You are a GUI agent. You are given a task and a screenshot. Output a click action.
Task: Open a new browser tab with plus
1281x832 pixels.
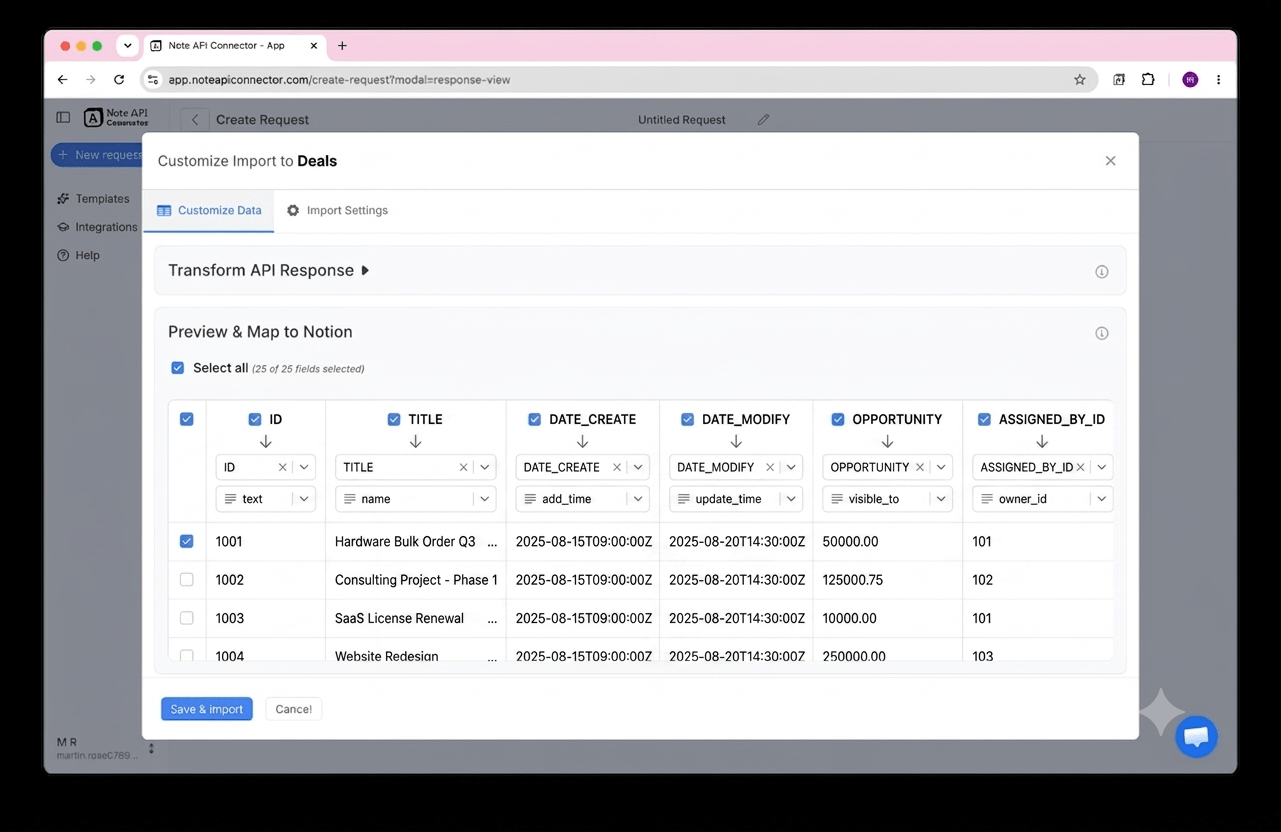tap(342, 46)
